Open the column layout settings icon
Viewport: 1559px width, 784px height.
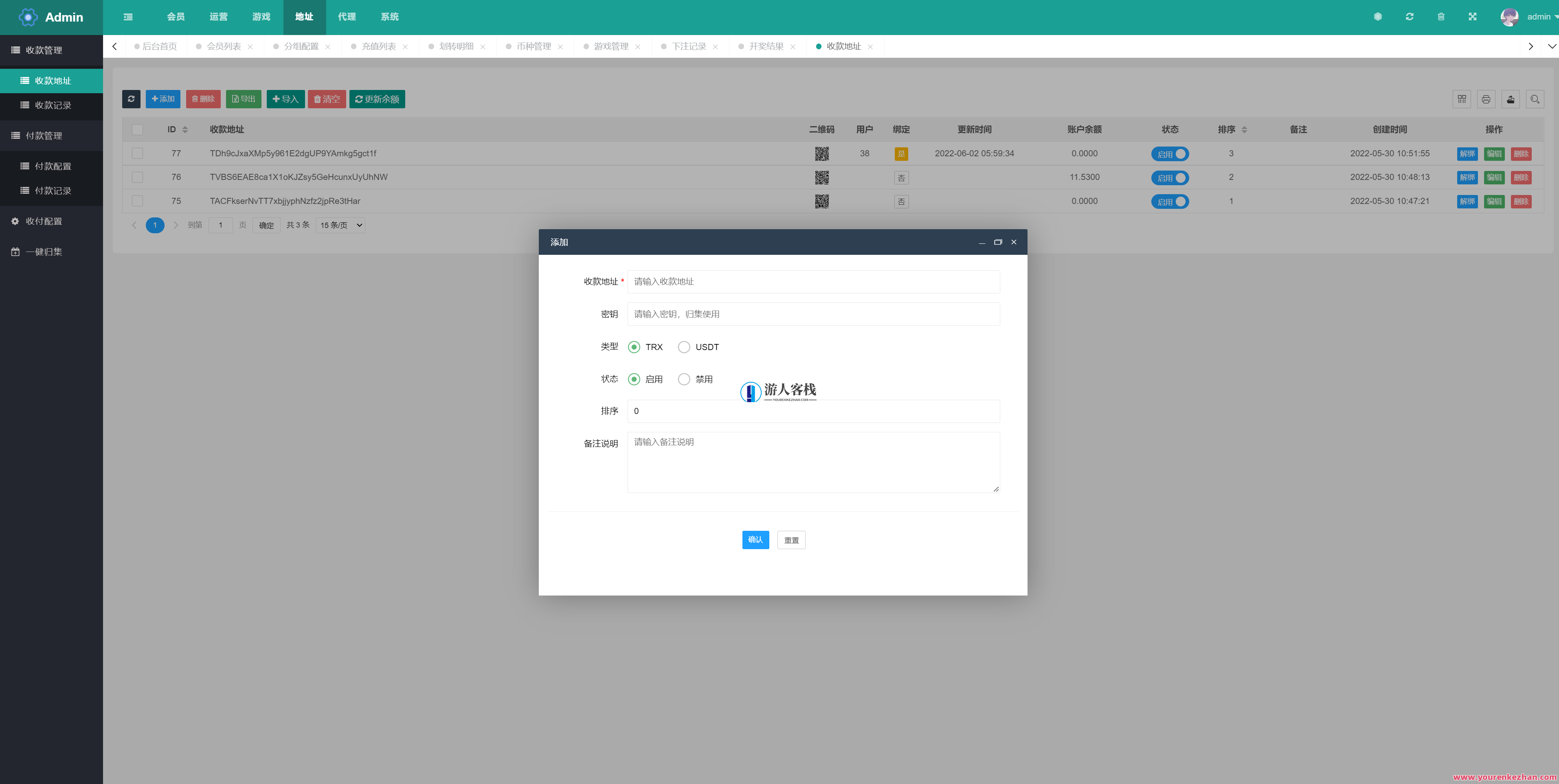1461,99
